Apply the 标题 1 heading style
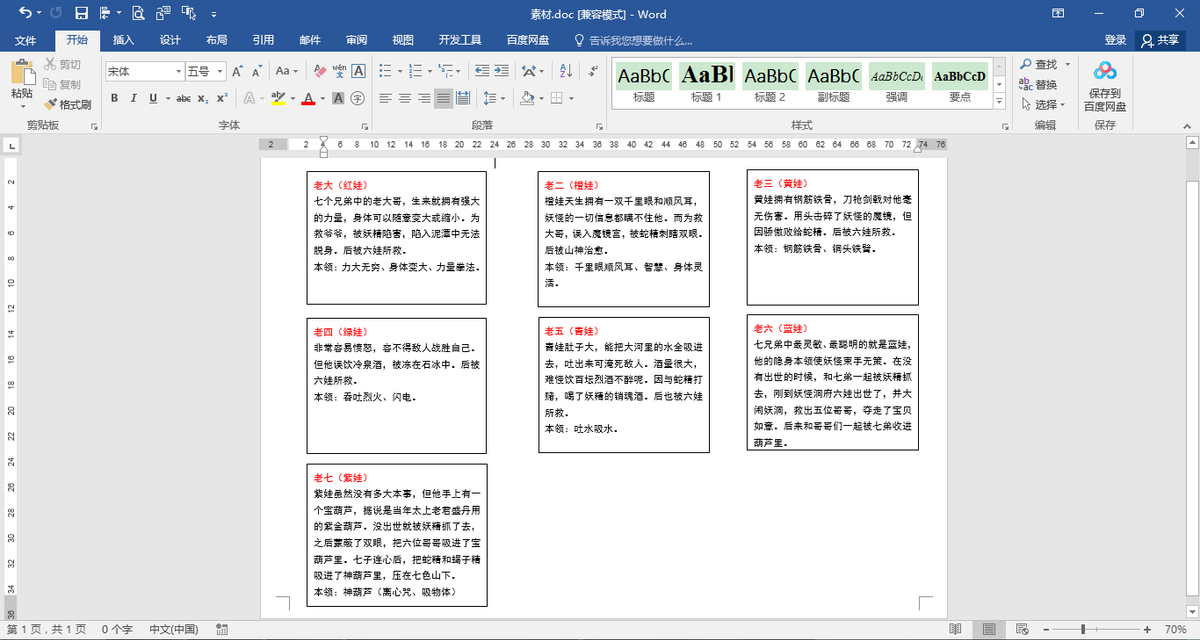The image size is (1200, 640). pos(706,81)
